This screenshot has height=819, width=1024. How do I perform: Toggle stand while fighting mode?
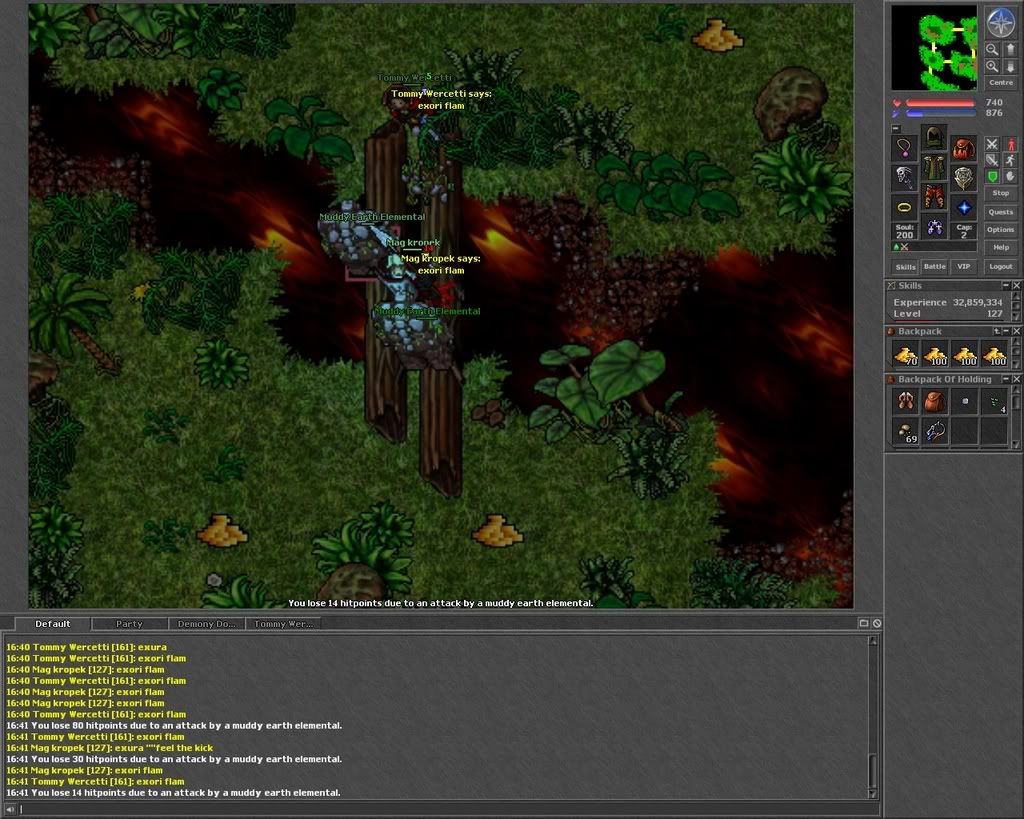(x=1010, y=144)
